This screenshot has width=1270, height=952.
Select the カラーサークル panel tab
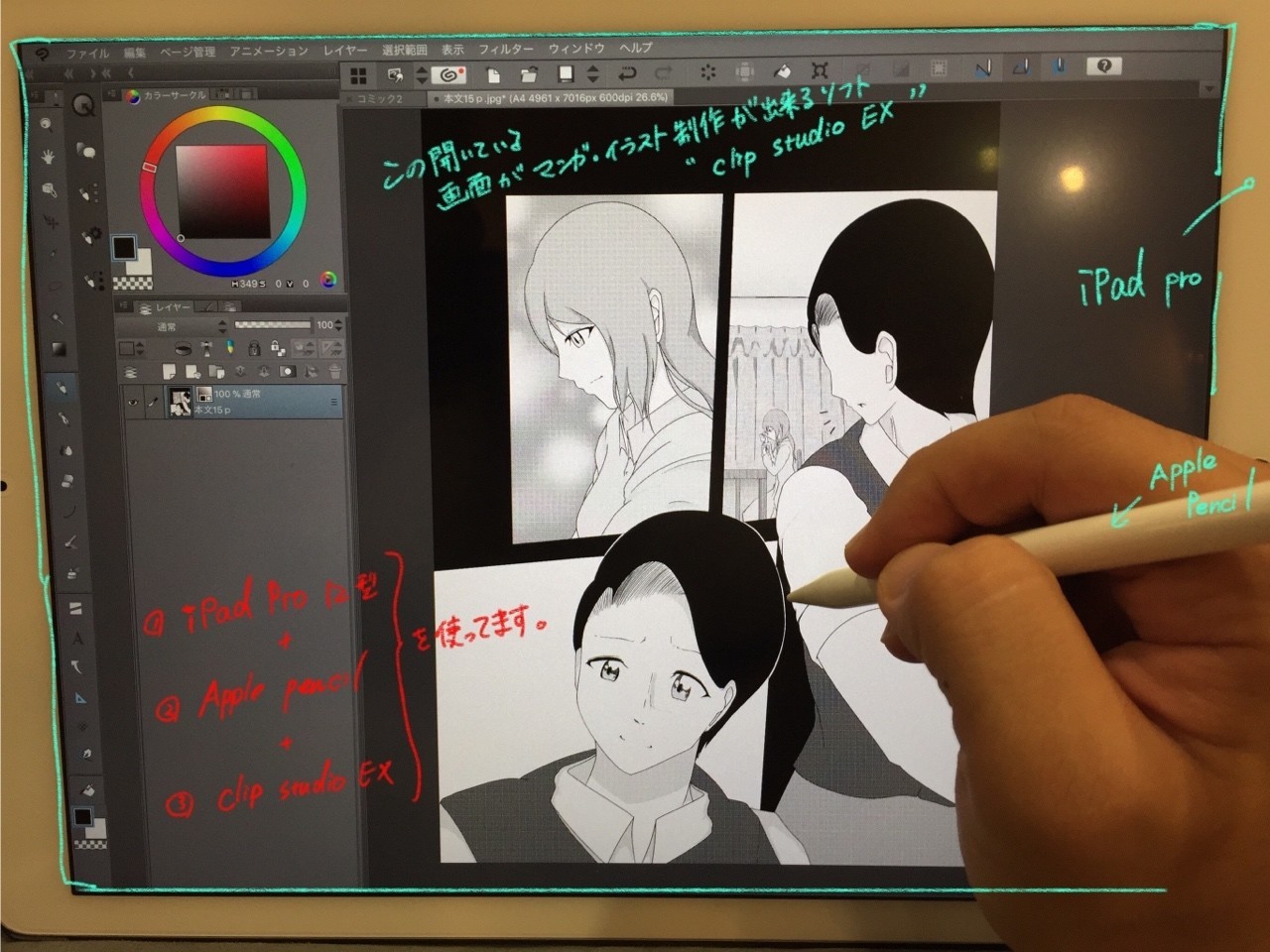(x=167, y=95)
